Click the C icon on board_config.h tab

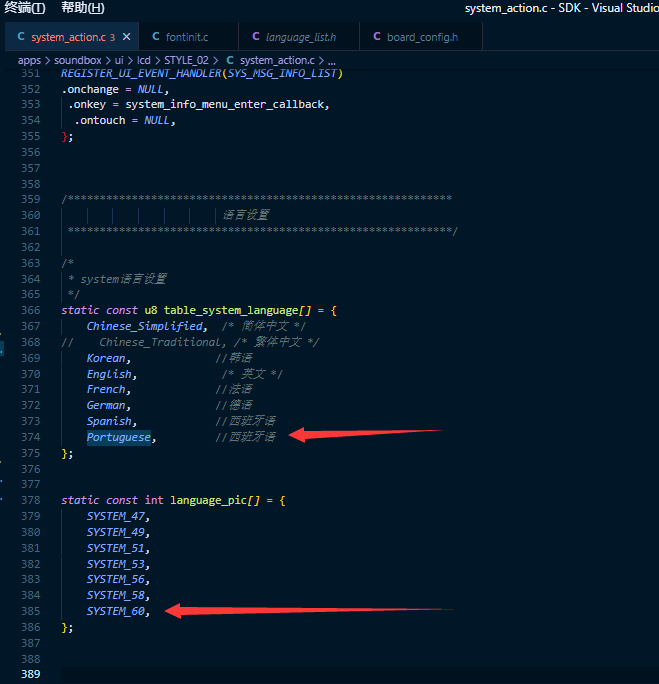pyautogui.click(x=377, y=37)
